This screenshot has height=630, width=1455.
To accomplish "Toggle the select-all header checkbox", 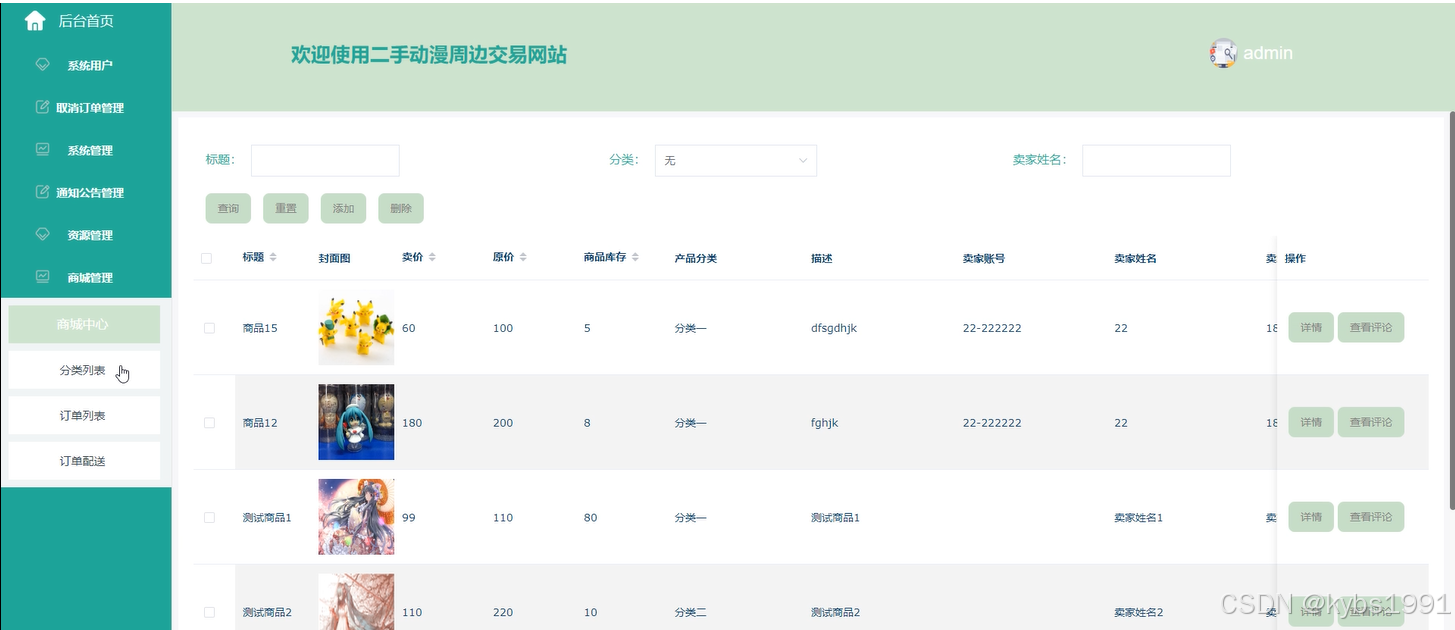I will pos(207,258).
